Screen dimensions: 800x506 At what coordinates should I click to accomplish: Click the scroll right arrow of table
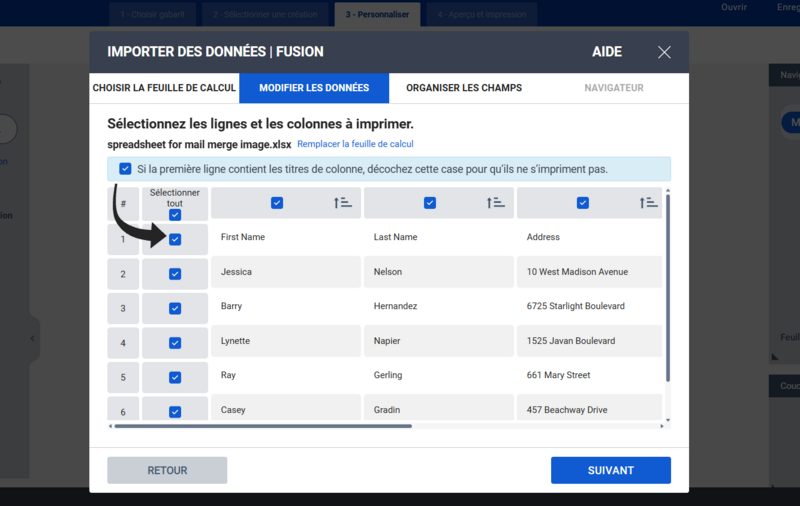pyautogui.click(x=662, y=426)
